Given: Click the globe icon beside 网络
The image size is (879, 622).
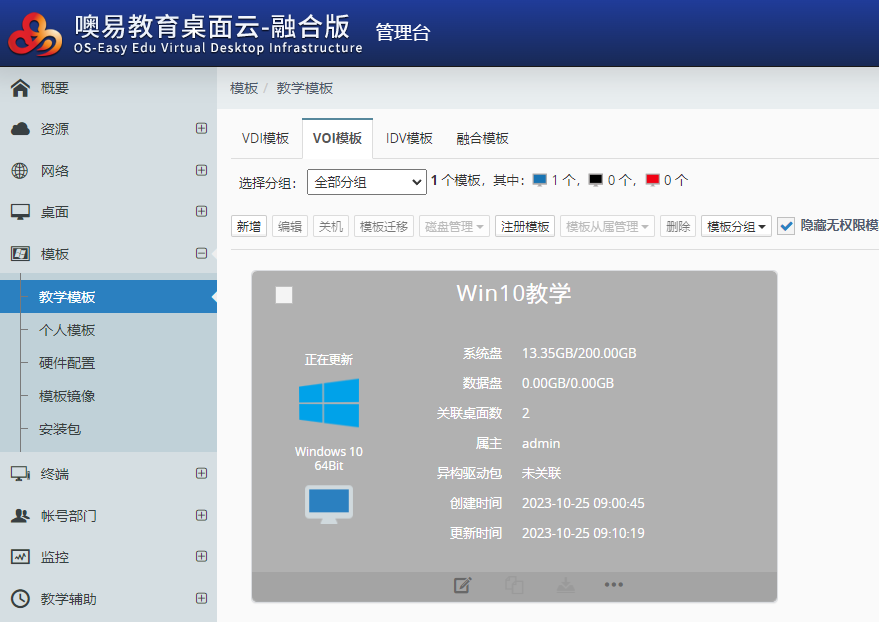Looking at the screenshot, I should pos(20,171).
